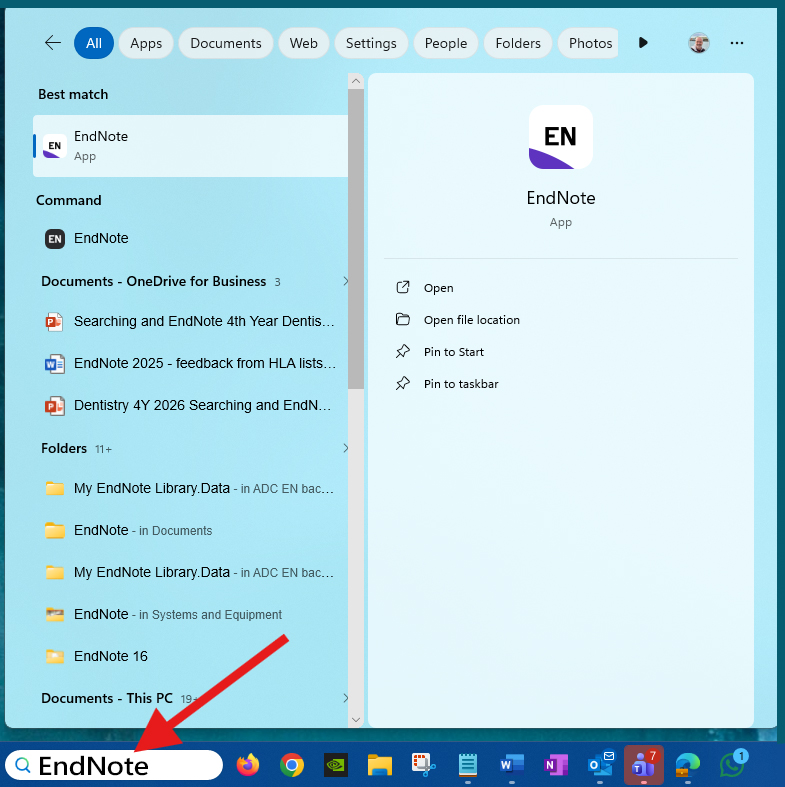Switch to the Folders filter
The width and height of the screenshot is (785, 787).
click(x=518, y=43)
